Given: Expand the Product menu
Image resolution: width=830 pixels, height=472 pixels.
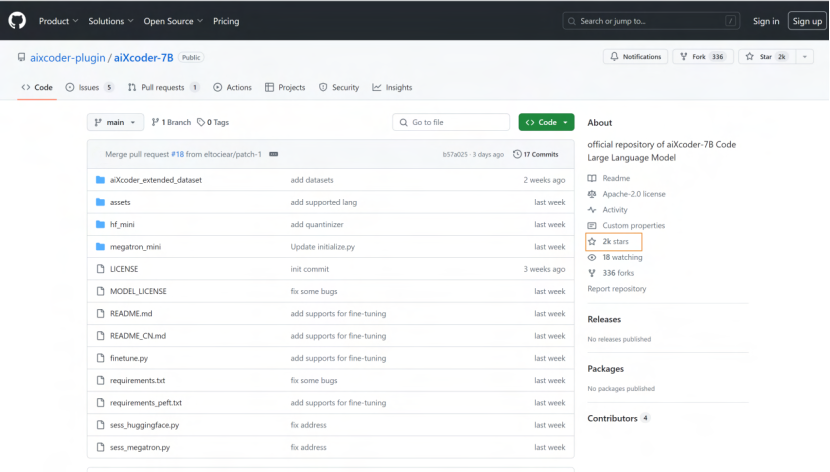Looking at the screenshot, I should coord(57,21).
